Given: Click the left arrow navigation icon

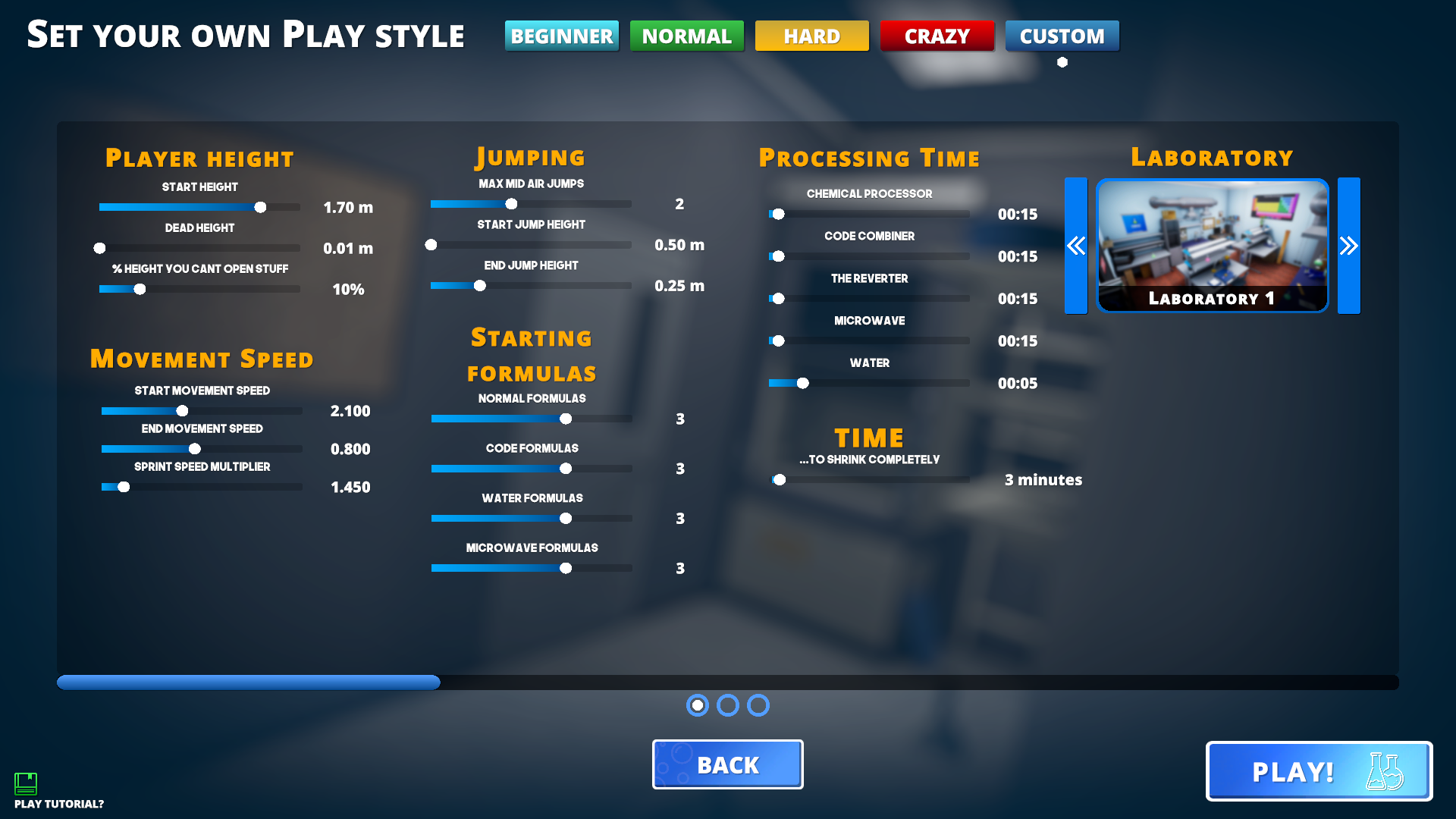Looking at the screenshot, I should click(x=1079, y=244).
